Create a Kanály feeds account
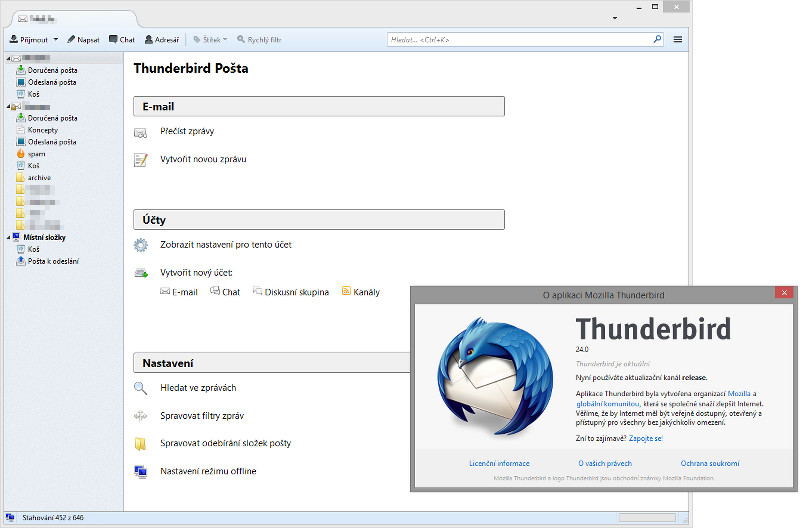Image resolution: width=800 pixels, height=528 pixels. point(361,292)
